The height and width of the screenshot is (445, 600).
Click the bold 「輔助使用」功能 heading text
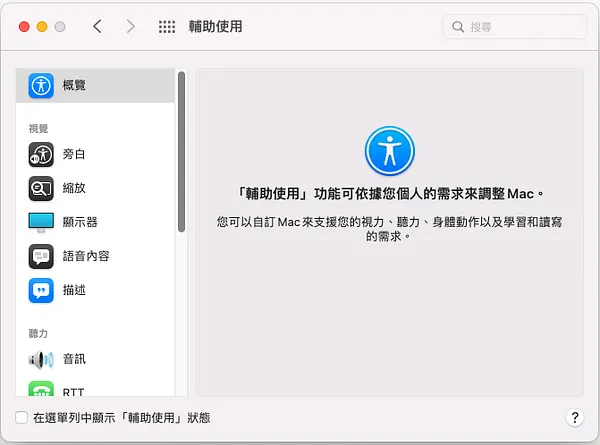tap(390, 194)
